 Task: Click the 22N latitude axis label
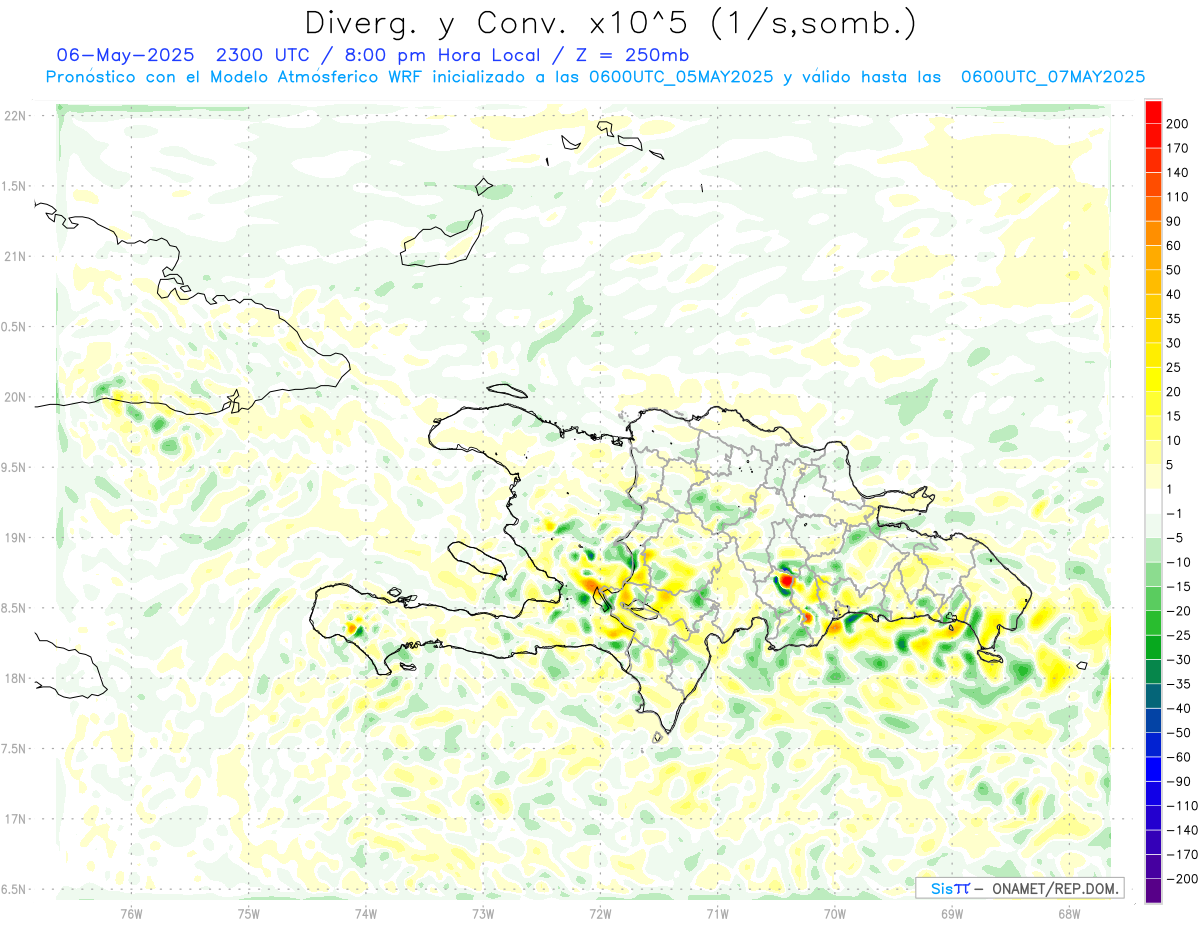pyautogui.click(x=16, y=116)
